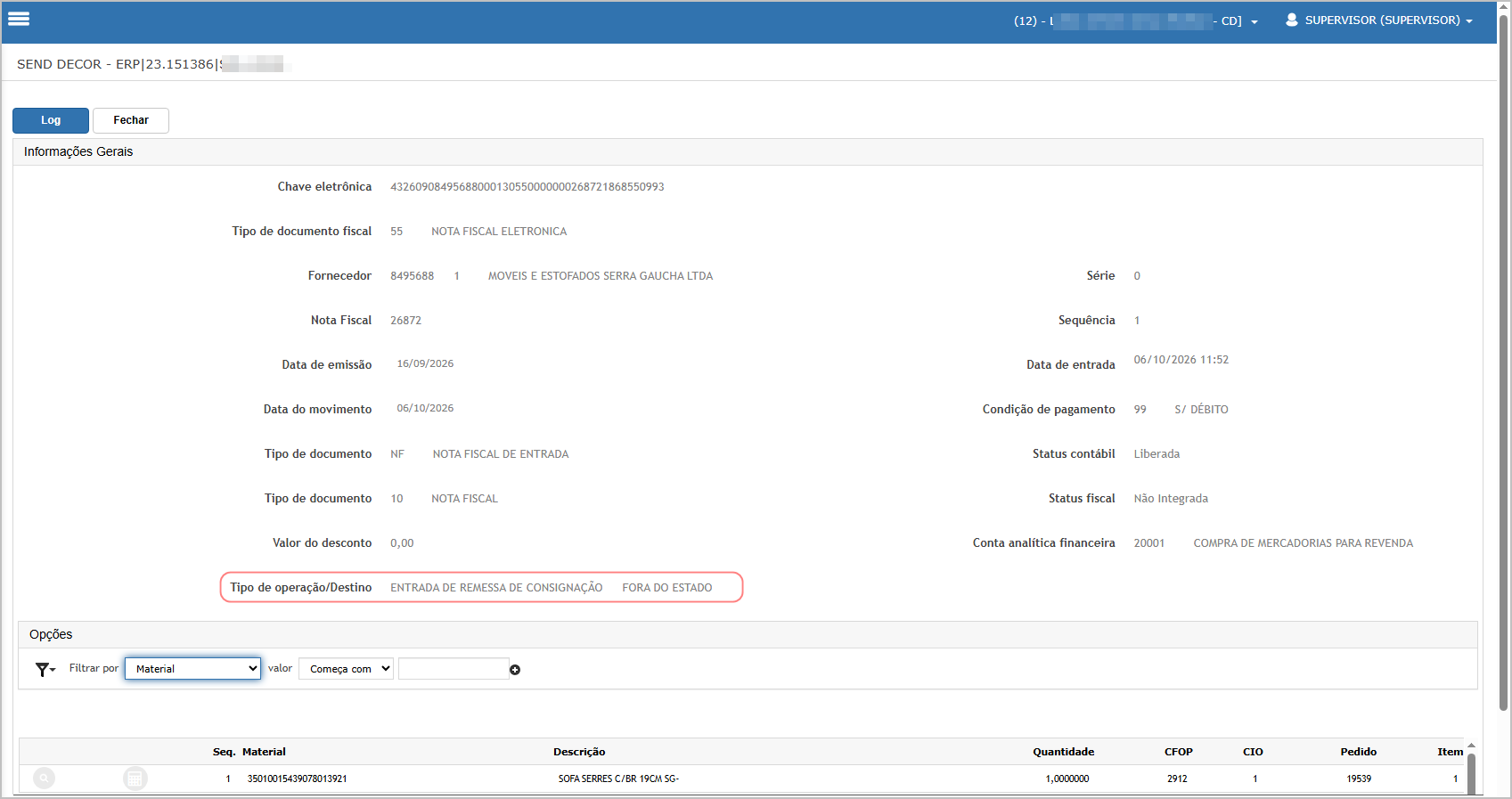1512x799 pixels.
Task: Expand the SUPERVISOR user dropdown
Action: click(1388, 20)
